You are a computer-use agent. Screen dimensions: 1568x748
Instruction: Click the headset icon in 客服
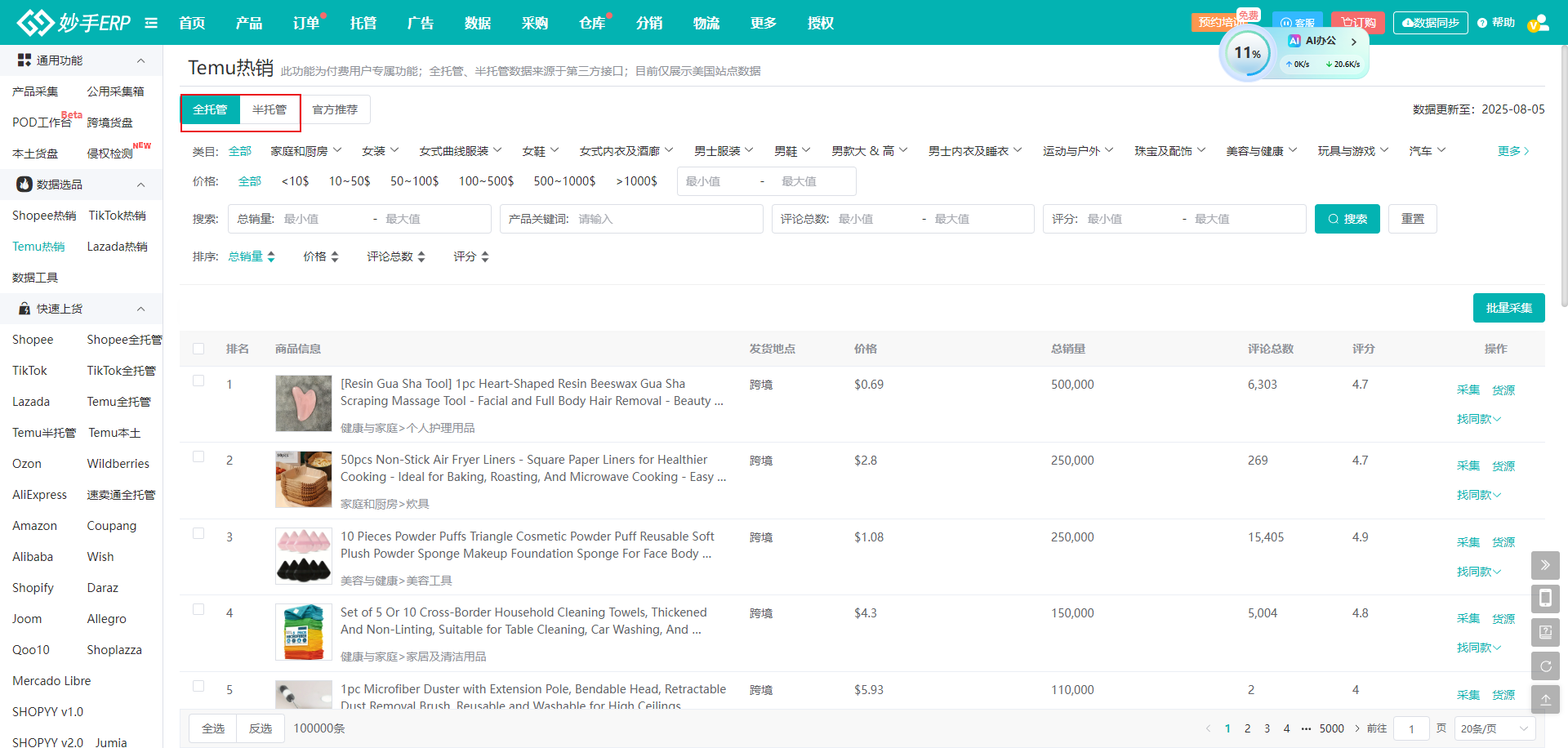[x=1287, y=23]
